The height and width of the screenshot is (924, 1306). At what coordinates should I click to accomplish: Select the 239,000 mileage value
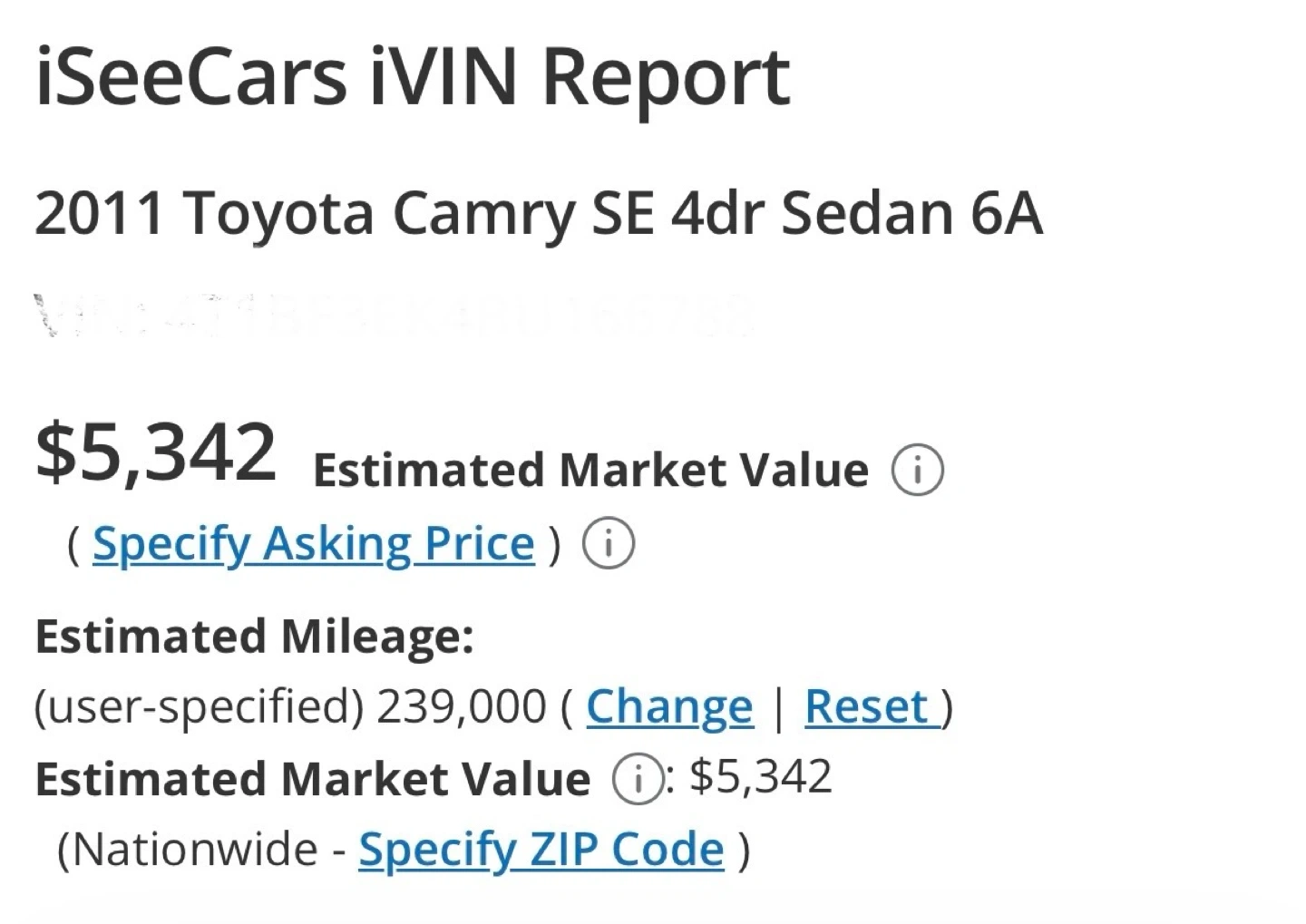point(461,706)
